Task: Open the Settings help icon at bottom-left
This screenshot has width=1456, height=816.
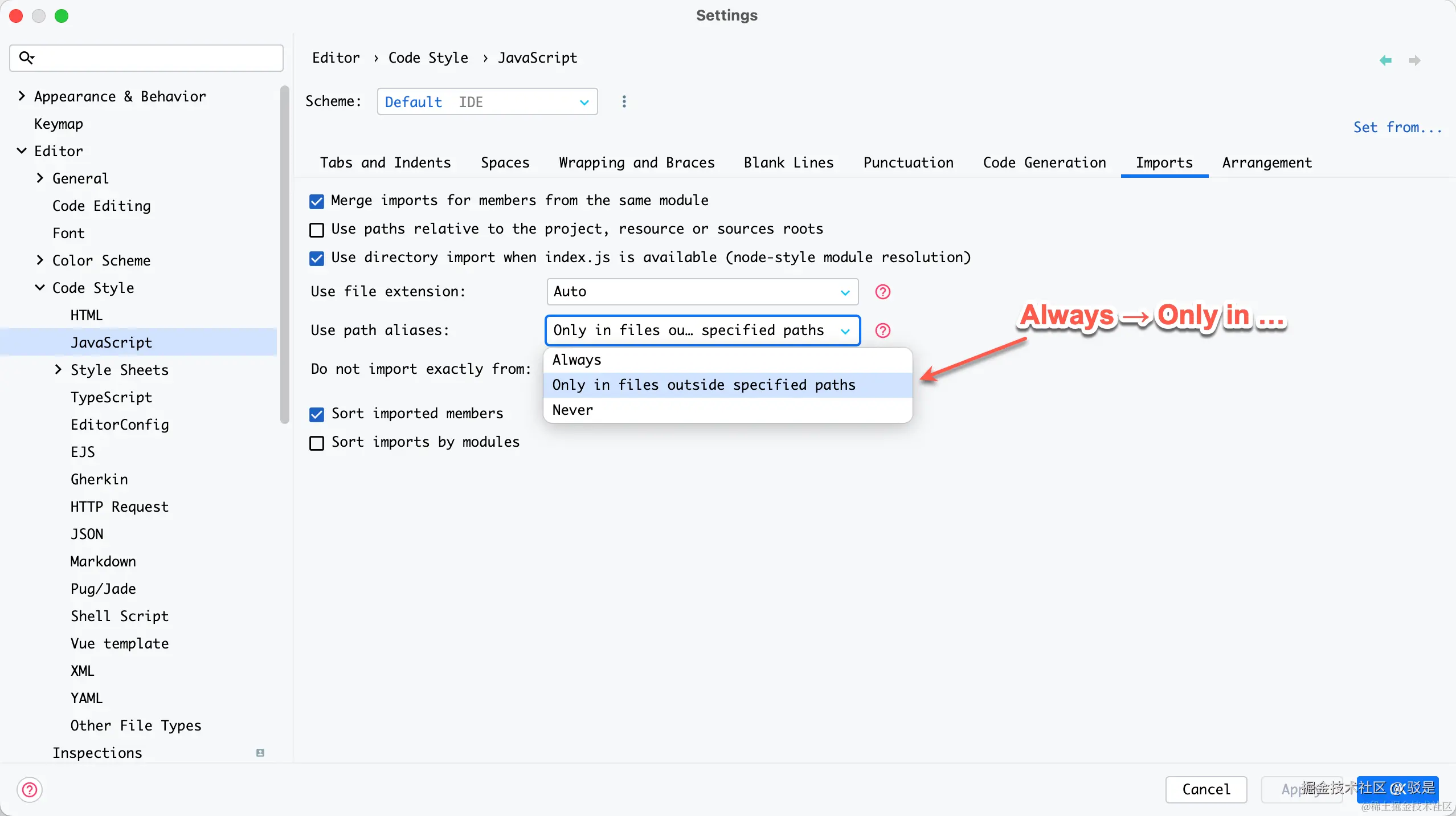Action: (30, 789)
